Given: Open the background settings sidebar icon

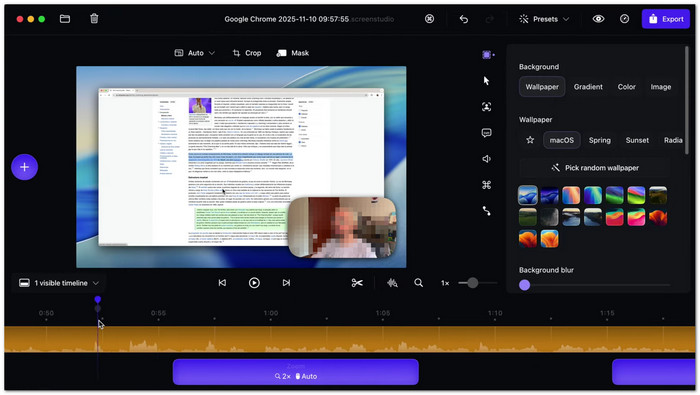Looking at the screenshot, I should point(487,54).
